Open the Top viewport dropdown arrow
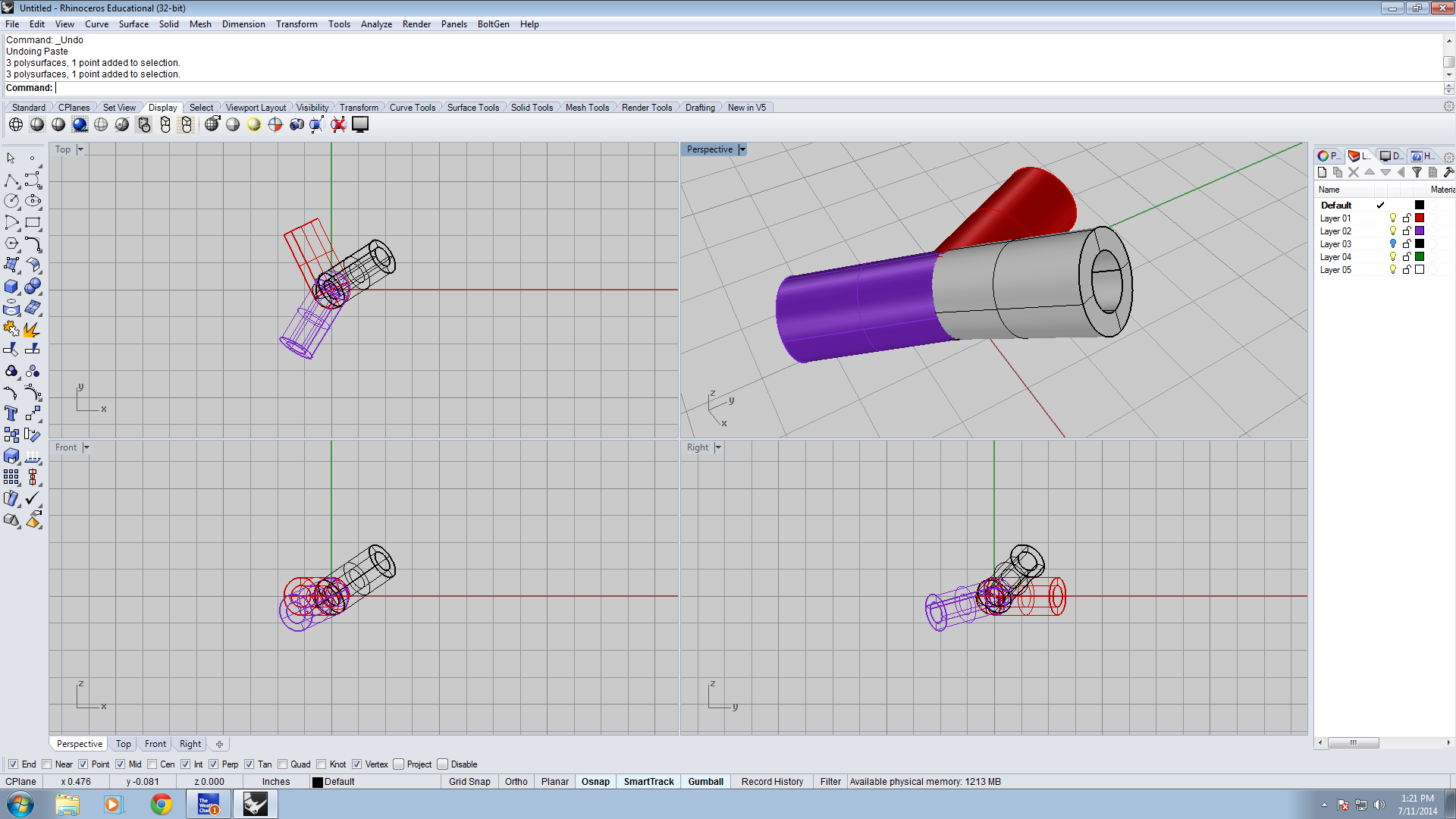The height and width of the screenshot is (819, 1456). click(80, 149)
